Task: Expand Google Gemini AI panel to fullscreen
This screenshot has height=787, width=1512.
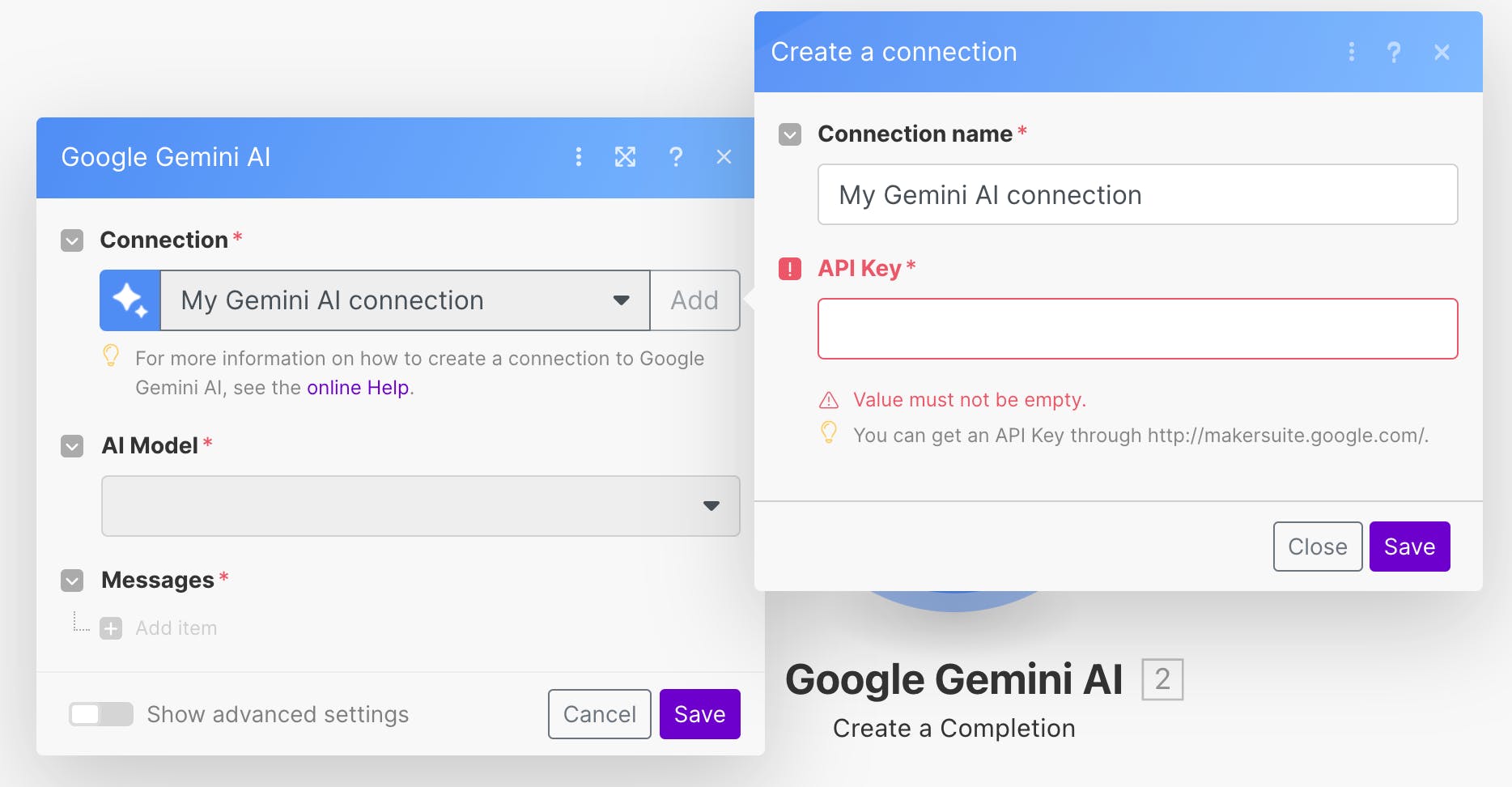Action: [x=625, y=157]
